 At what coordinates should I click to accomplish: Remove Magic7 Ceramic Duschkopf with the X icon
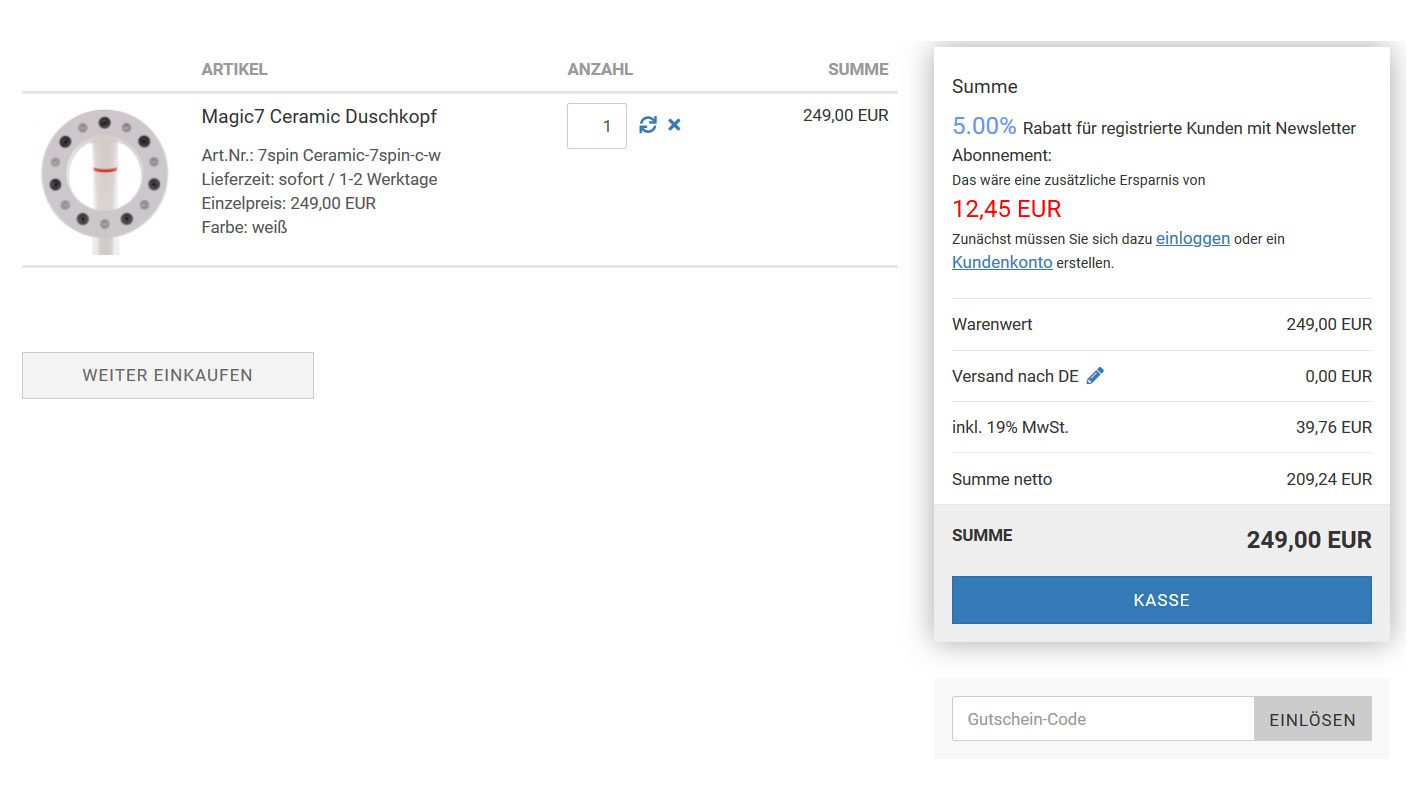(674, 125)
